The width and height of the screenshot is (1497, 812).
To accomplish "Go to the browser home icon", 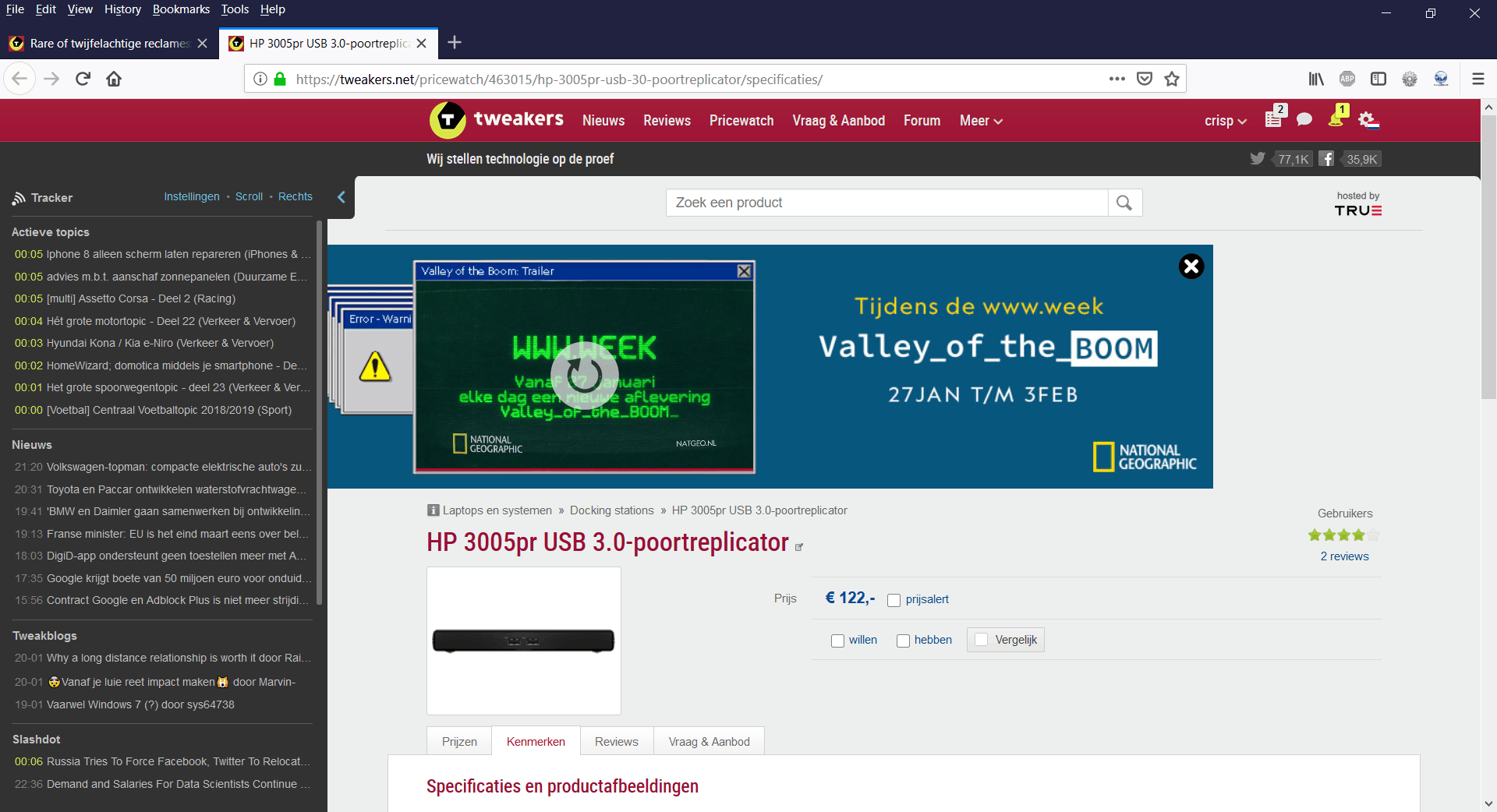I will click(114, 79).
